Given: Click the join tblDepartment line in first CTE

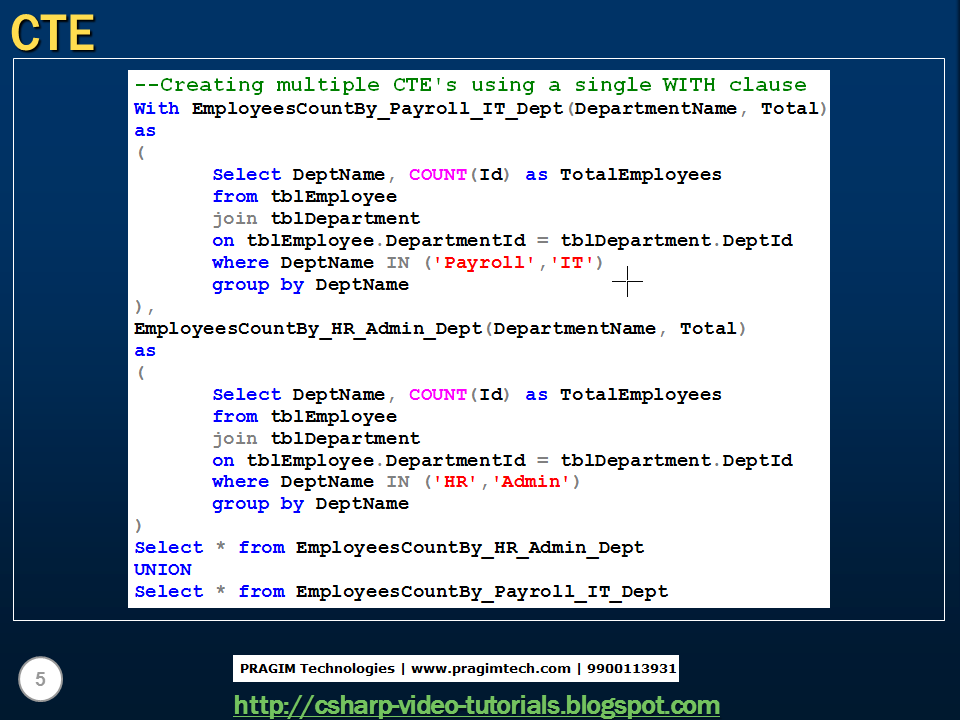Looking at the screenshot, I should coord(316,218).
